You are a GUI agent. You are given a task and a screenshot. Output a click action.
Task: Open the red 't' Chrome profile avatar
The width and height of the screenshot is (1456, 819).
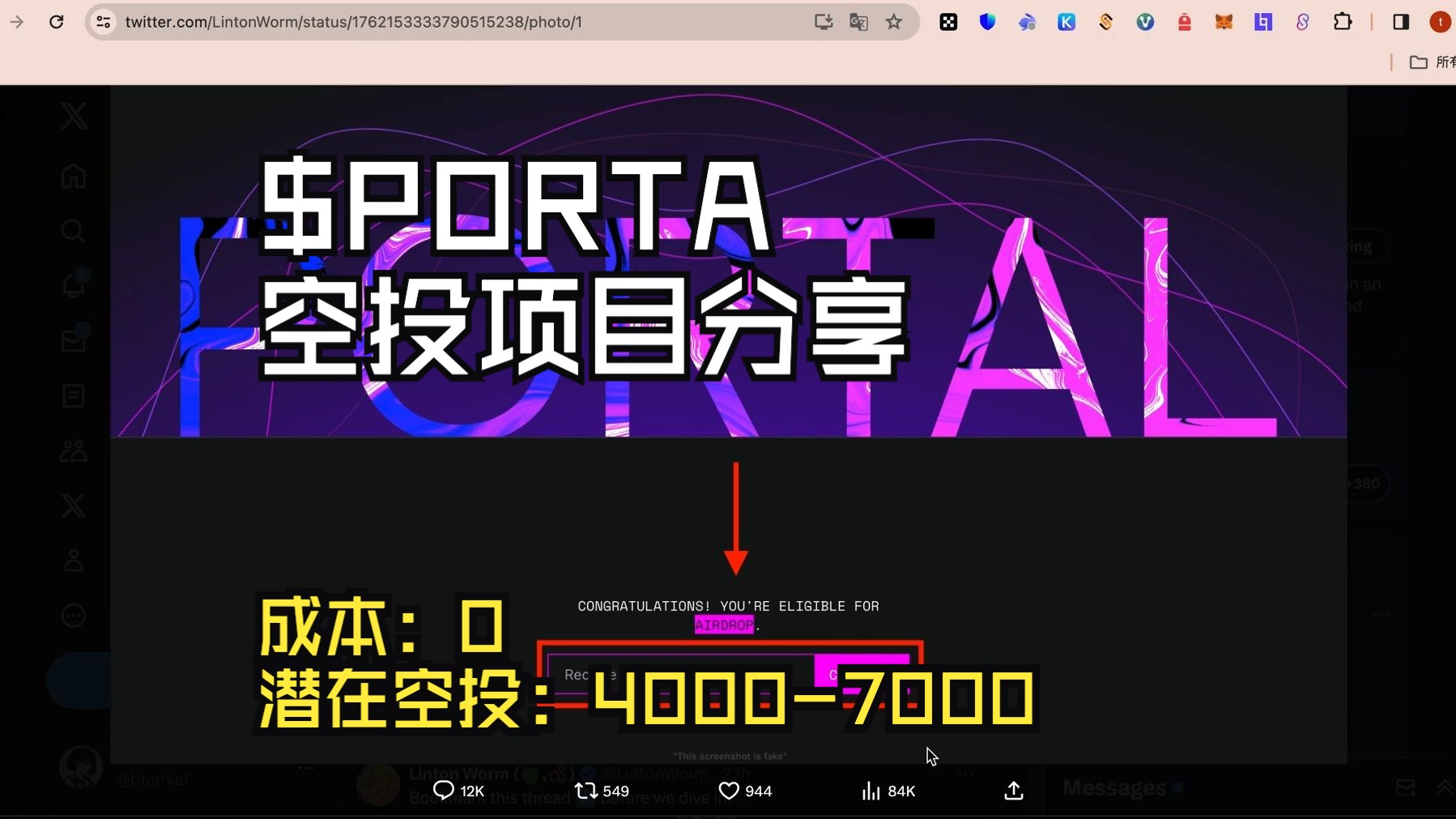point(1440,22)
